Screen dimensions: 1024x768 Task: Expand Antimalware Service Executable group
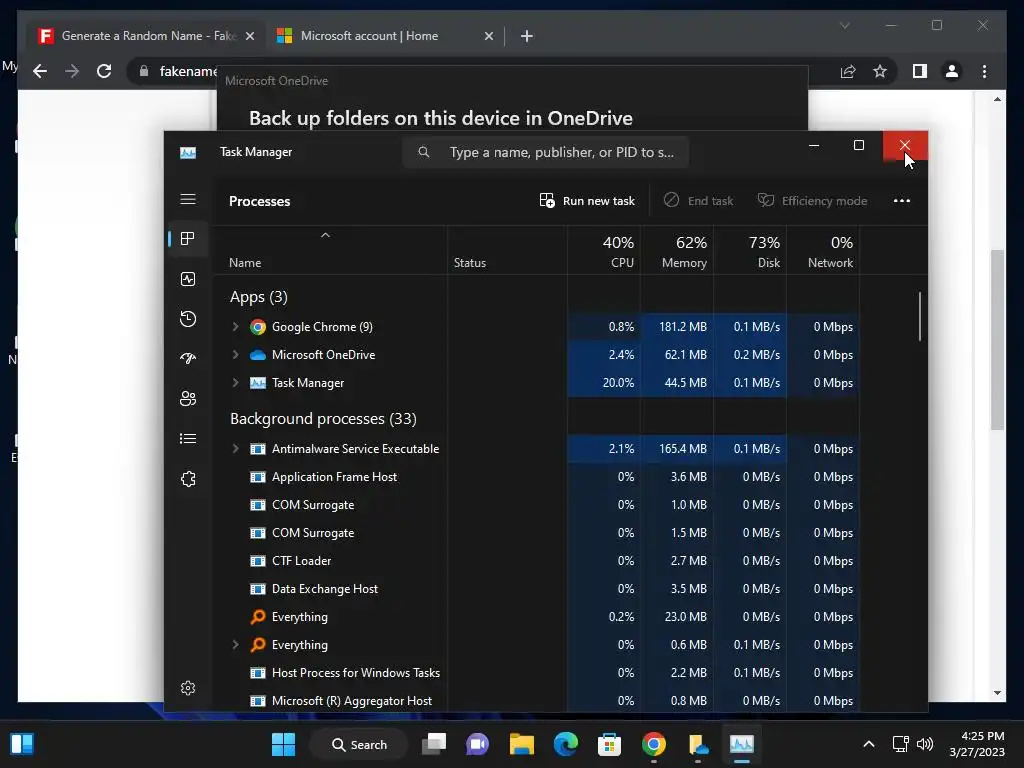236,449
